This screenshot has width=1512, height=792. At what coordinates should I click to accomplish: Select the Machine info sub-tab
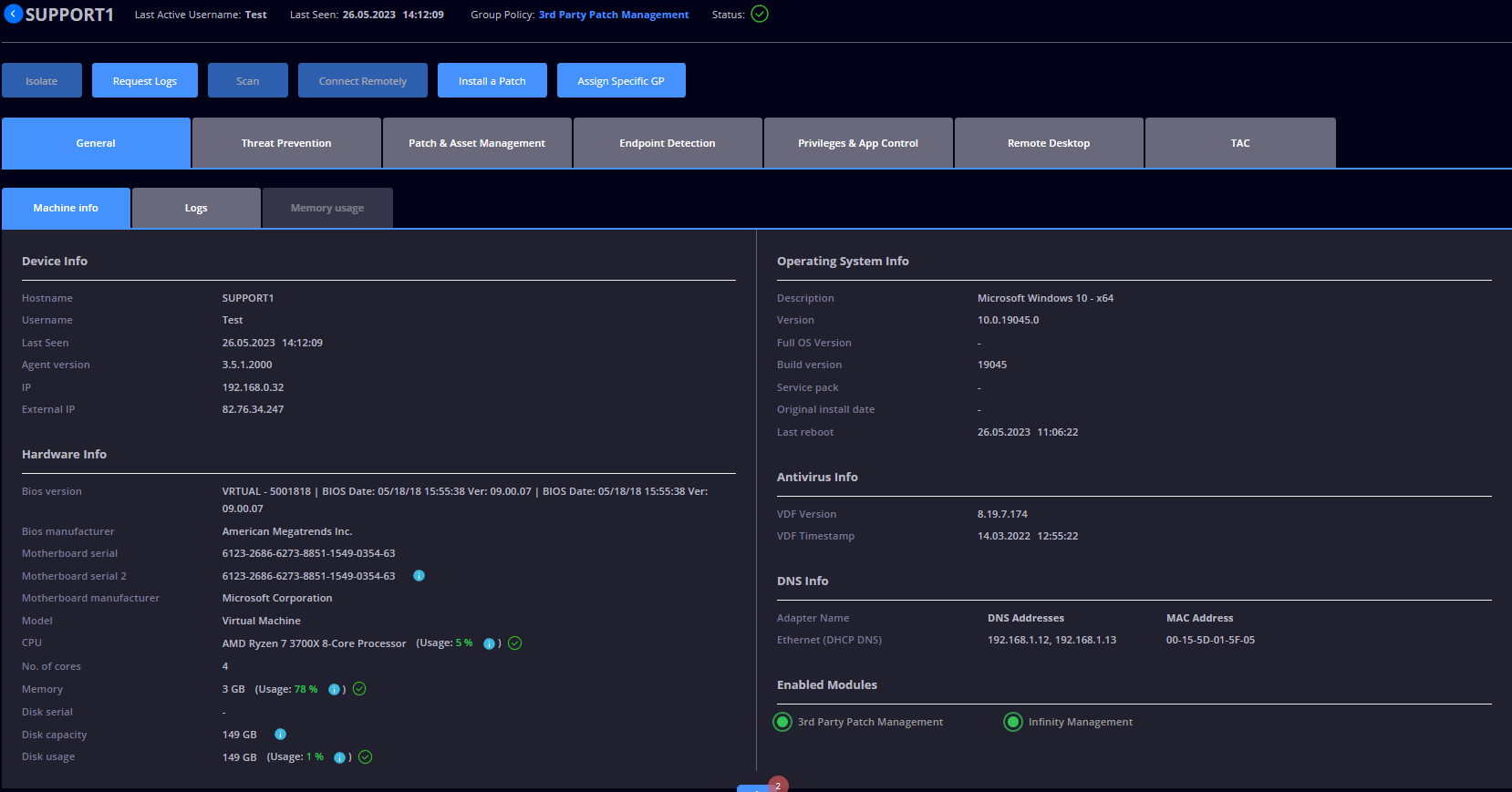click(66, 208)
